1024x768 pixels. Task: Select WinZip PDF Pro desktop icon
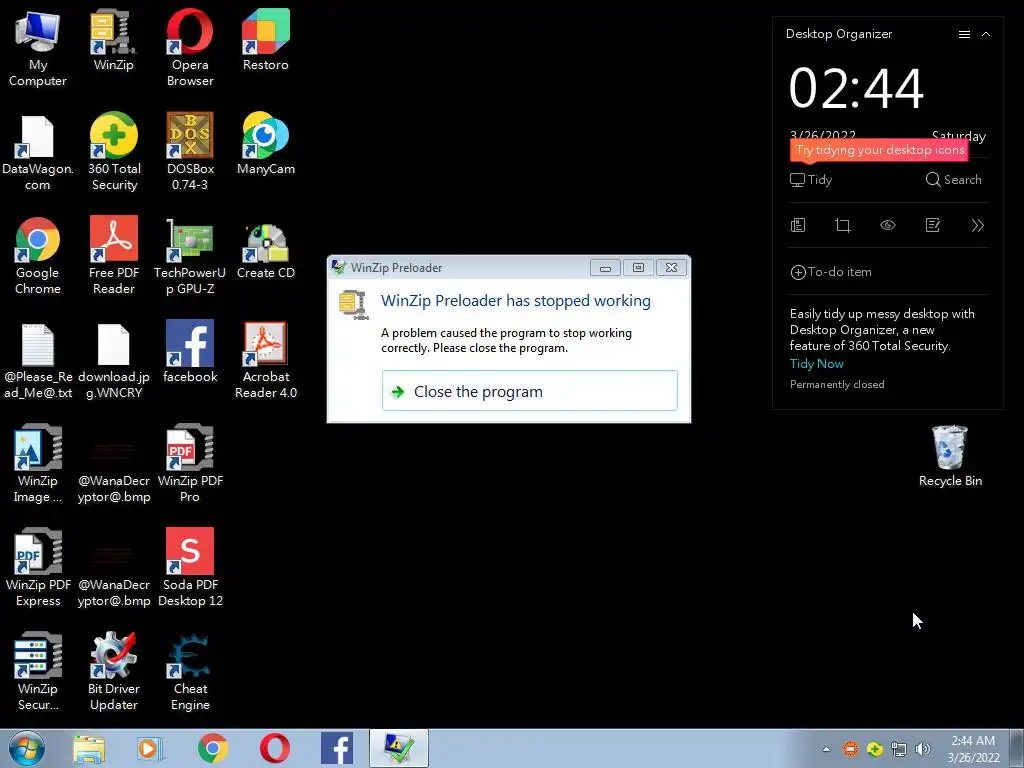[190, 464]
